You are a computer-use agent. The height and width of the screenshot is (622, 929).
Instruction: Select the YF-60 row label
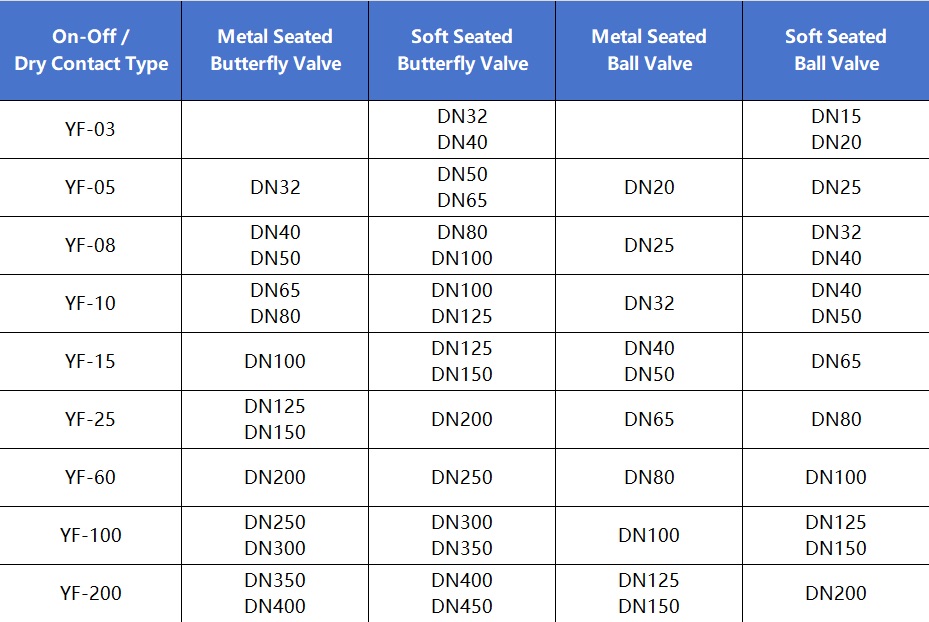point(90,477)
